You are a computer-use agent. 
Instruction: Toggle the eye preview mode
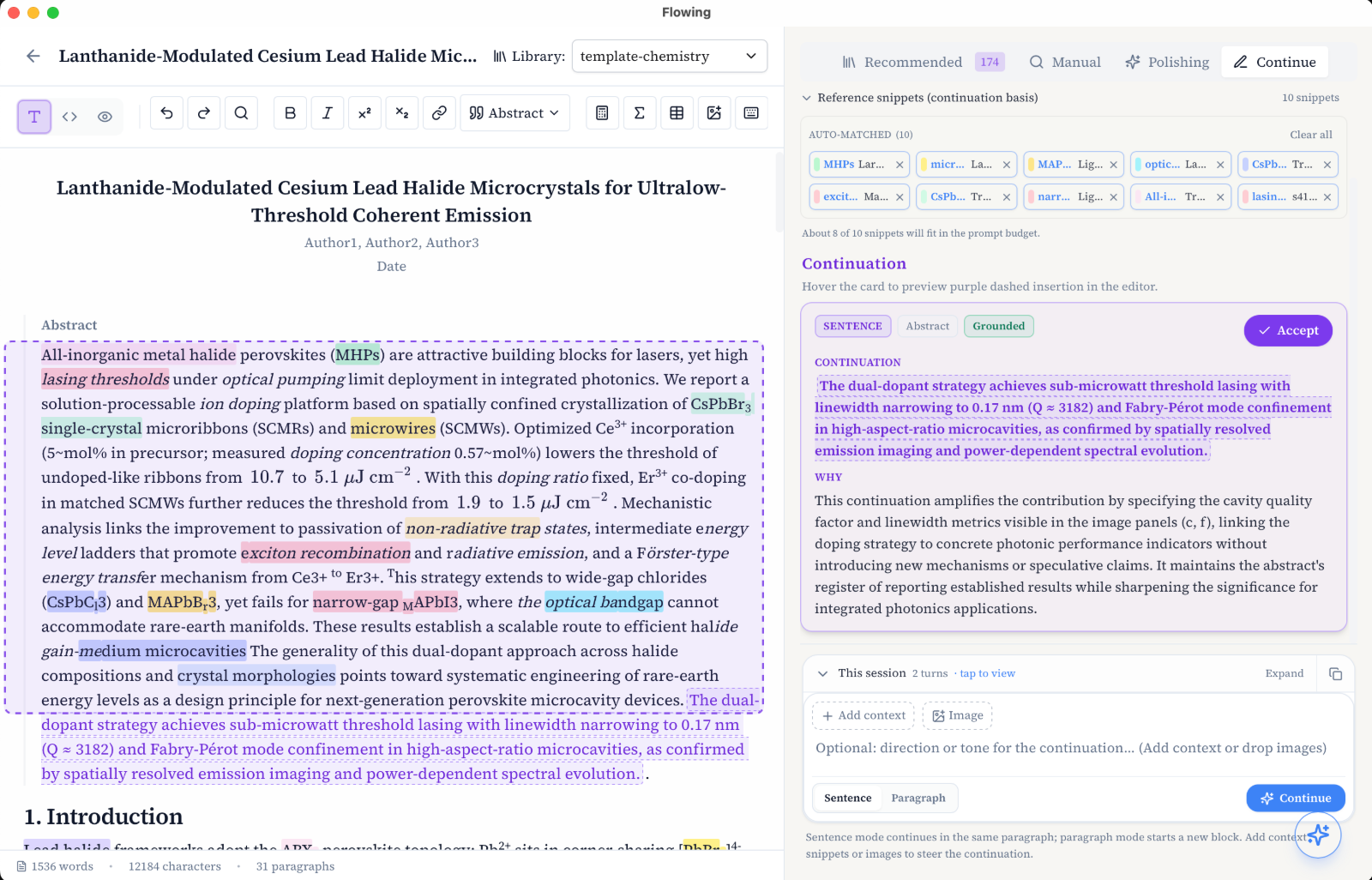[x=105, y=117]
